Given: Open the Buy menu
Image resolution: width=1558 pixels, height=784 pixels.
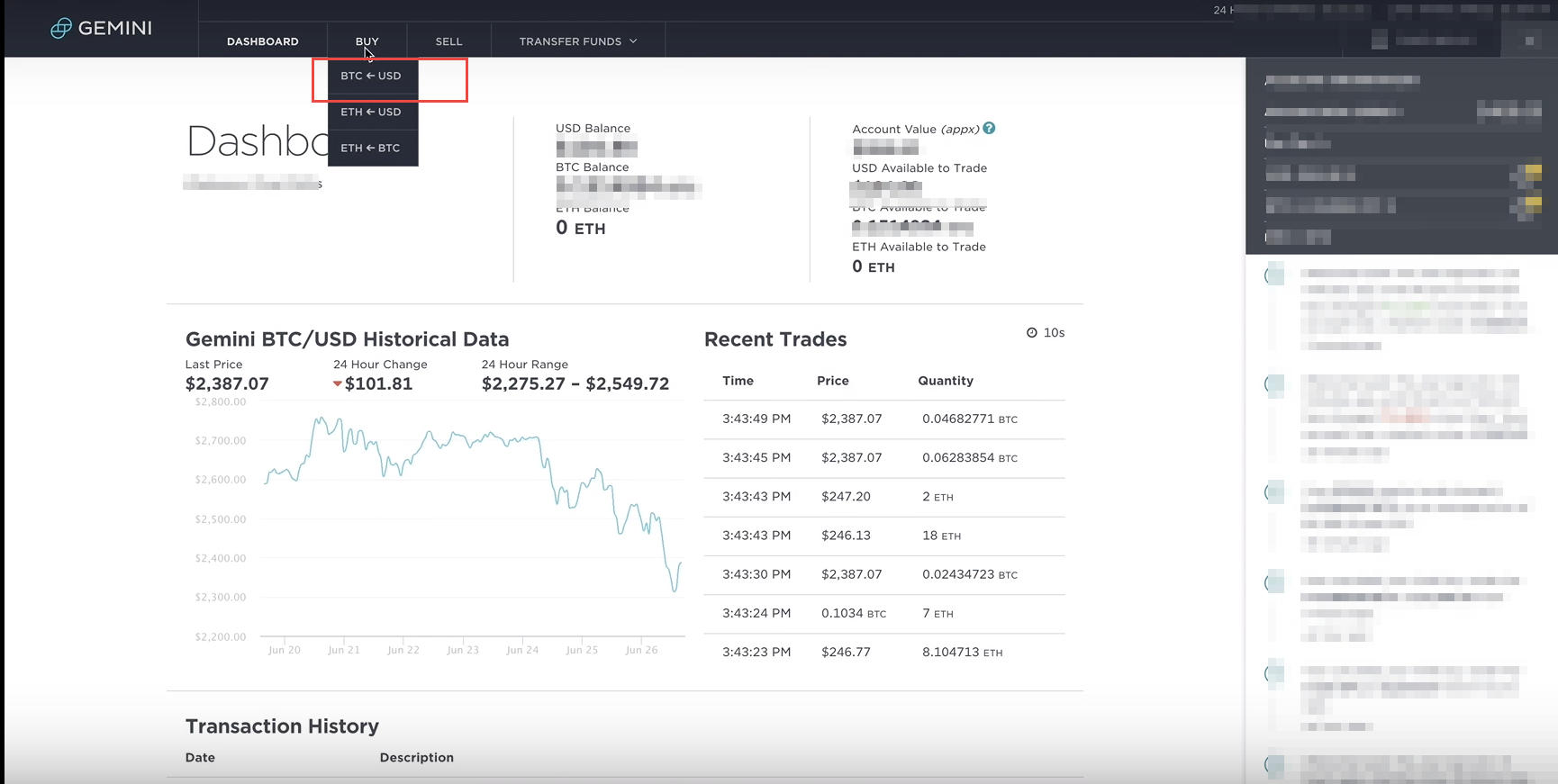Looking at the screenshot, I should coord(367,41).
